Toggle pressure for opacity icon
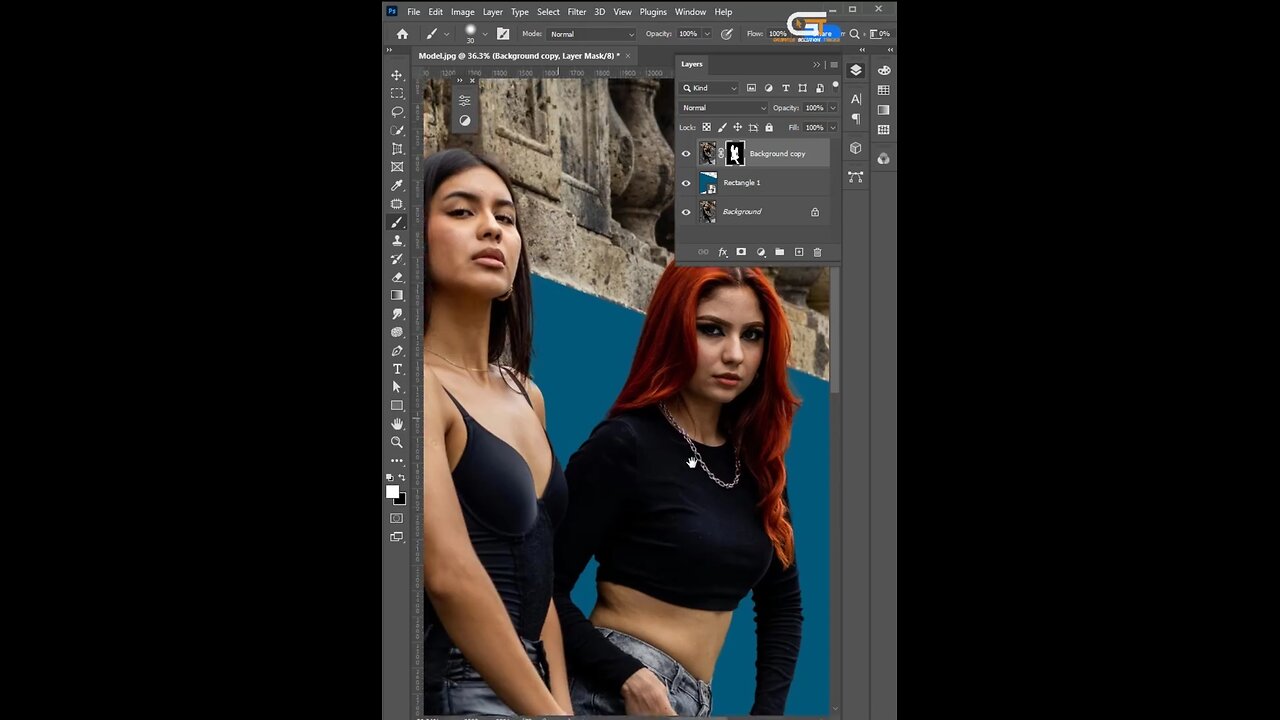Viewport: 1280px width, 720px height. tap(727, 34)
